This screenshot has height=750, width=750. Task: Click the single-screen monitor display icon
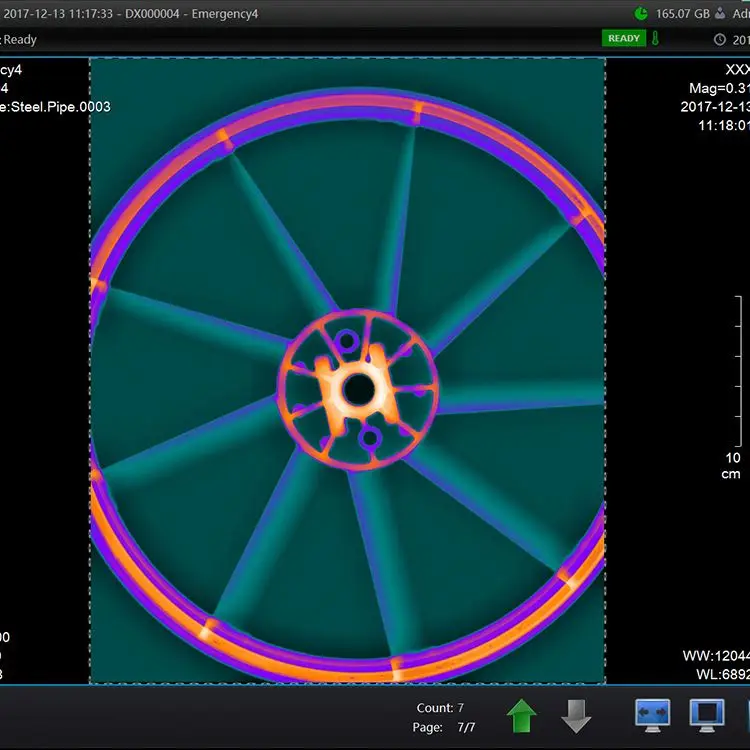(x=706, y=714)
